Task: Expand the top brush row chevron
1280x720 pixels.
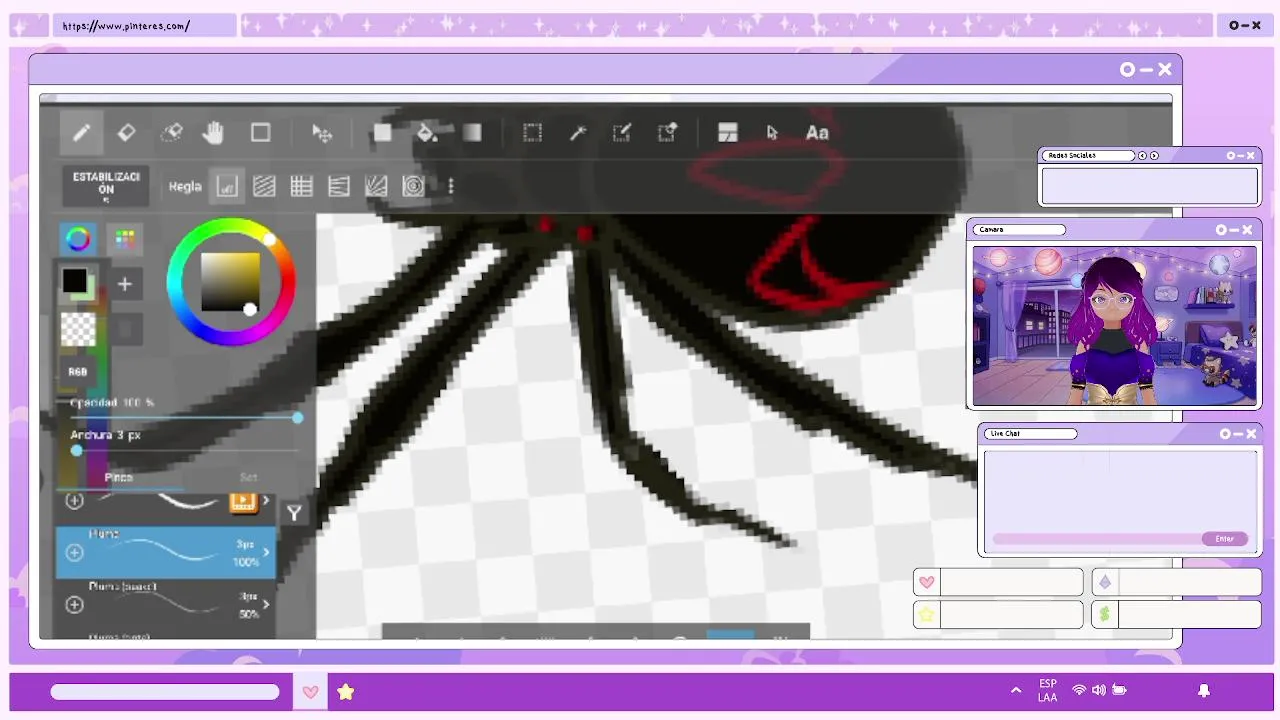Action: point(266,500)
